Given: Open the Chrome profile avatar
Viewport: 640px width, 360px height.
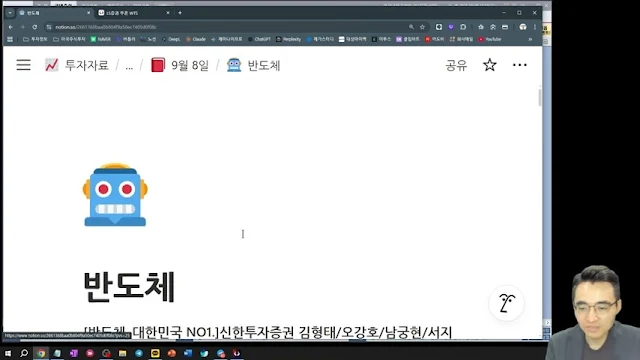Looking at the screenshot, I should (x=523, y=27).
